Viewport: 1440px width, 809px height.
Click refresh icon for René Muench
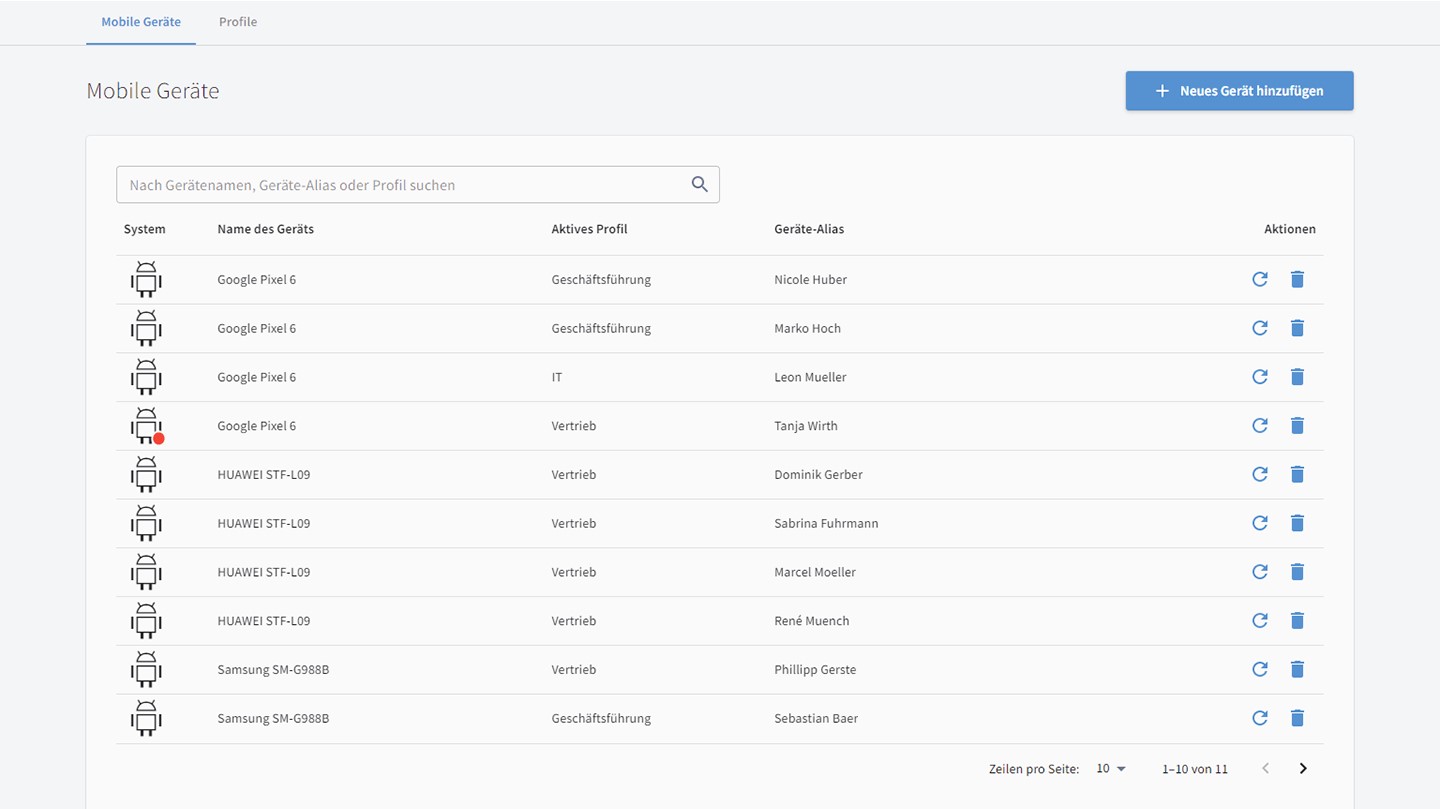pyautogui.click(x=1259, y=621)
